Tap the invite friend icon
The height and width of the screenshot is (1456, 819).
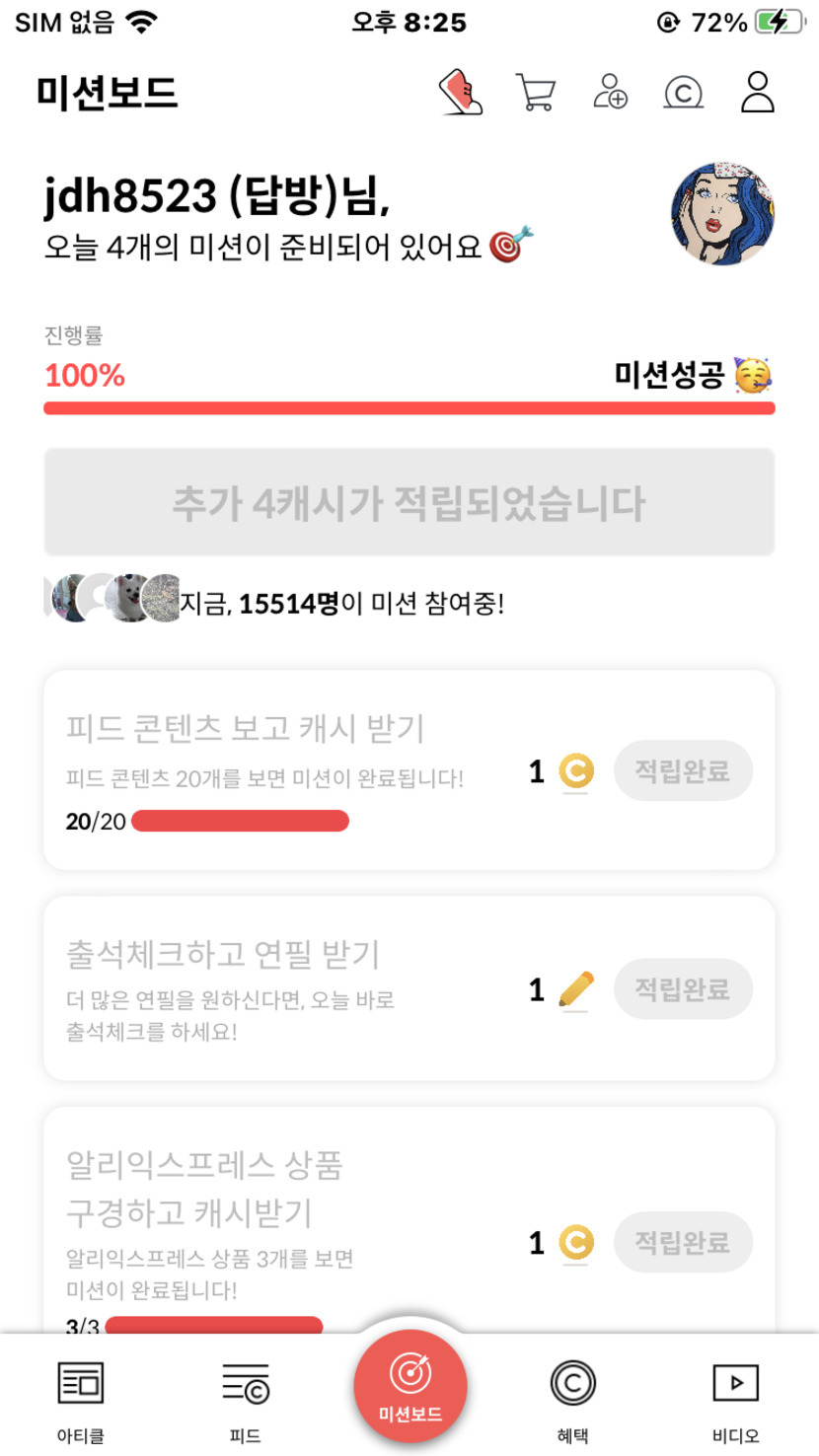pos(610,93)
